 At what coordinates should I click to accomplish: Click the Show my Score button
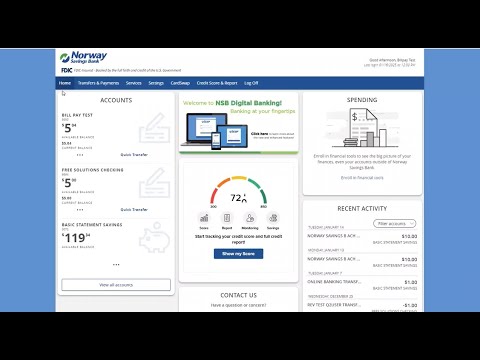[239, 254]
